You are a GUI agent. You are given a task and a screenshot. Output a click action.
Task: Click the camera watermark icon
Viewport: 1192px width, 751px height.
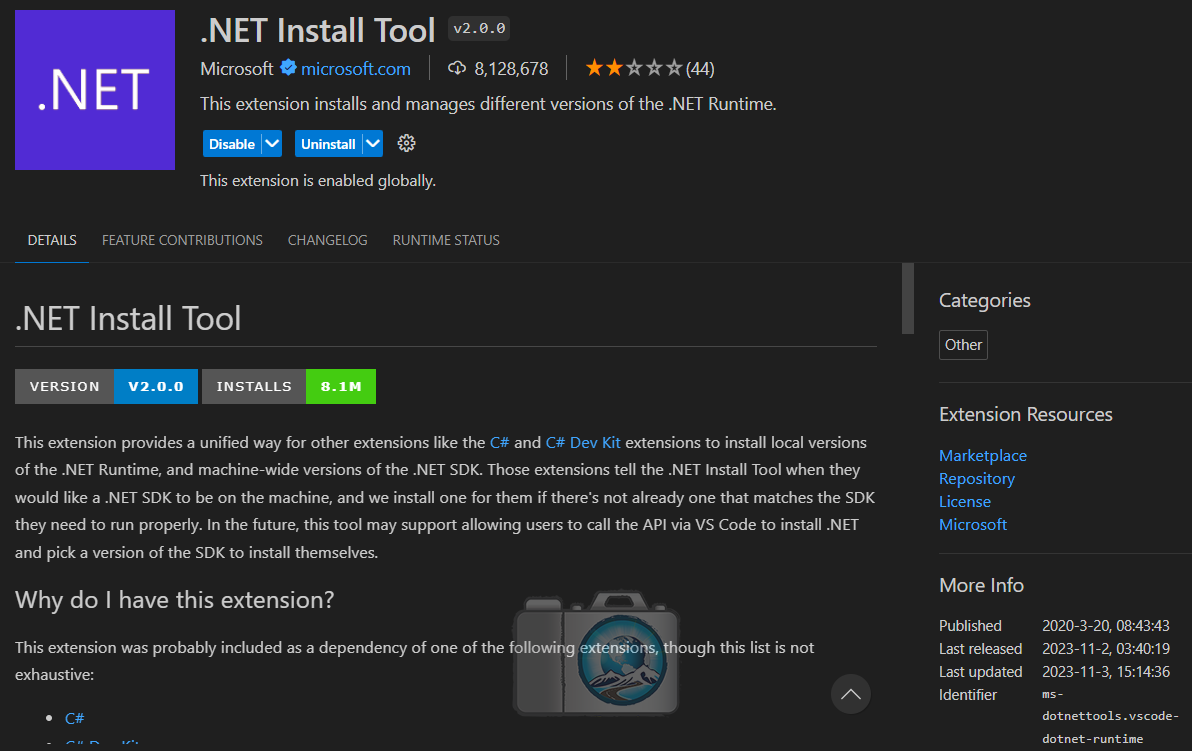(x=596, y=654)
